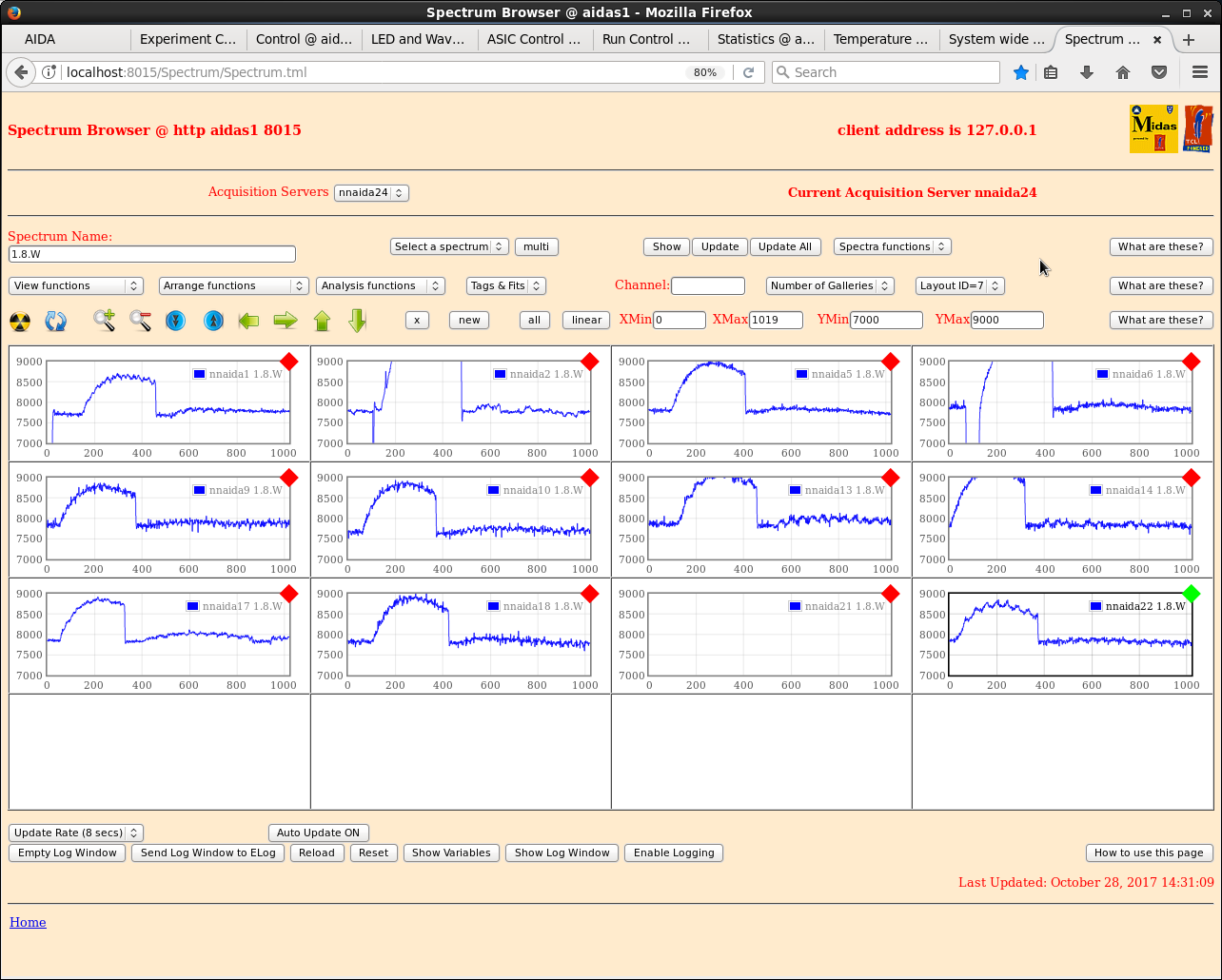This screenshot has width=1222, height=980.
Task: Click the green left arrow icon
Action: coord(249,321)
